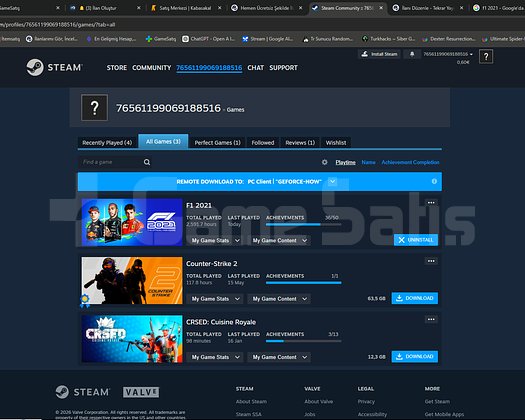The width and height of the screenshot is (525, 420).
Task: Expand Counter-Strike 2 My Game Content dropdown
Action: point(279,299)
